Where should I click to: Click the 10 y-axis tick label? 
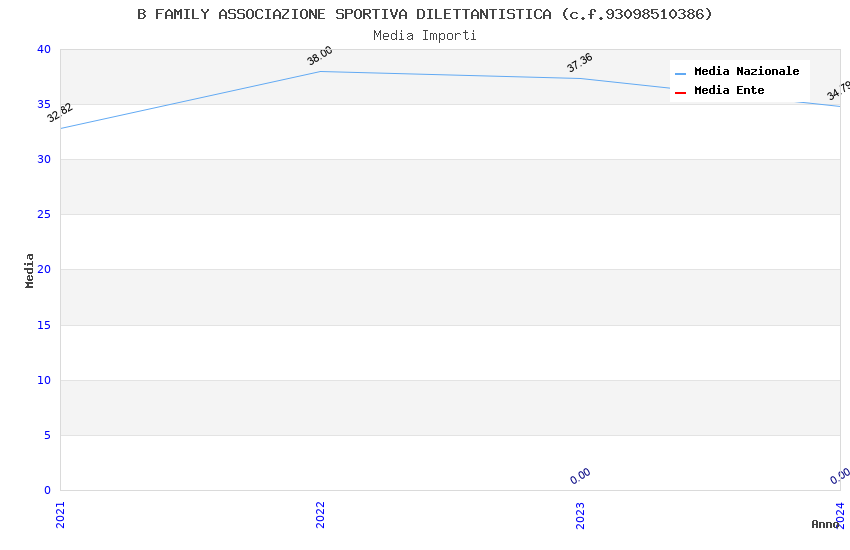coord(42,380)
